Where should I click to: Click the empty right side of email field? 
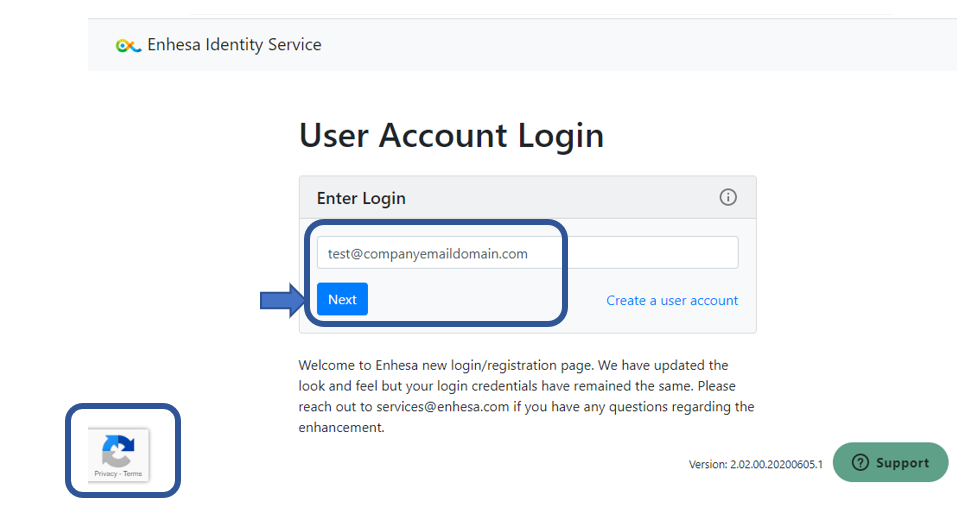pos(653,253)
